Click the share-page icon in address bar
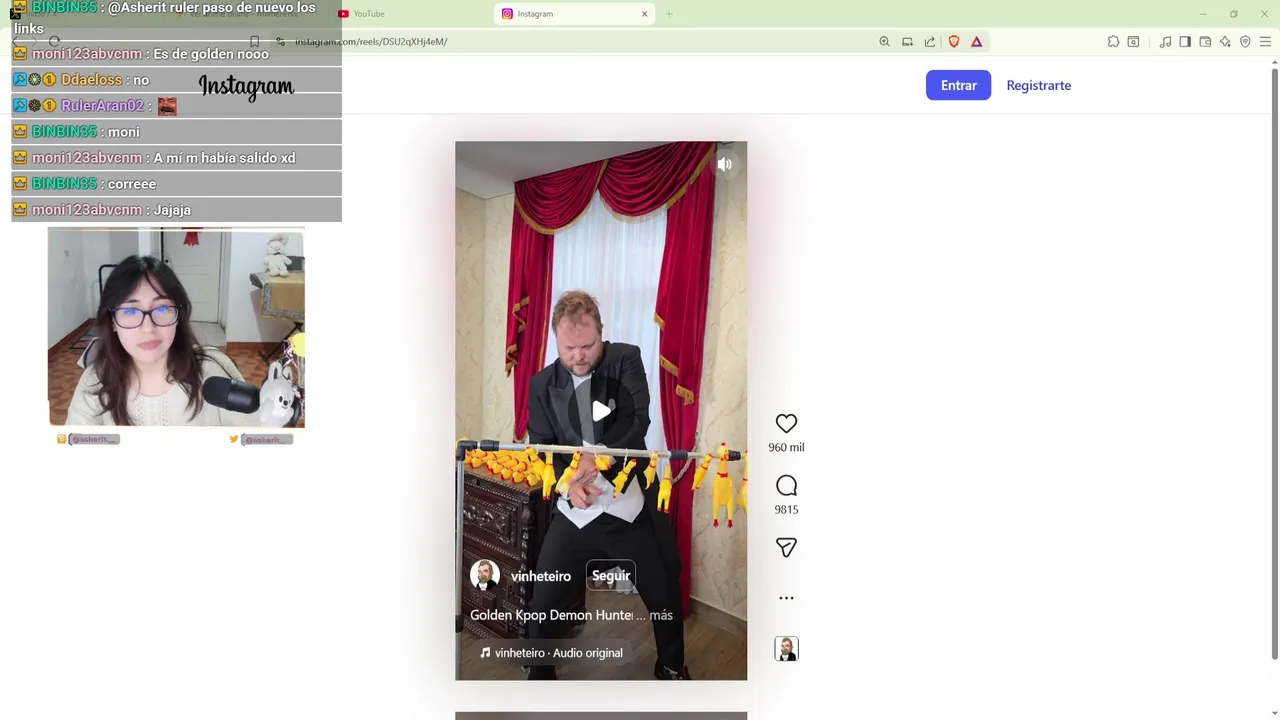Viewport: 1280px width, 720px height. (930, 42)
